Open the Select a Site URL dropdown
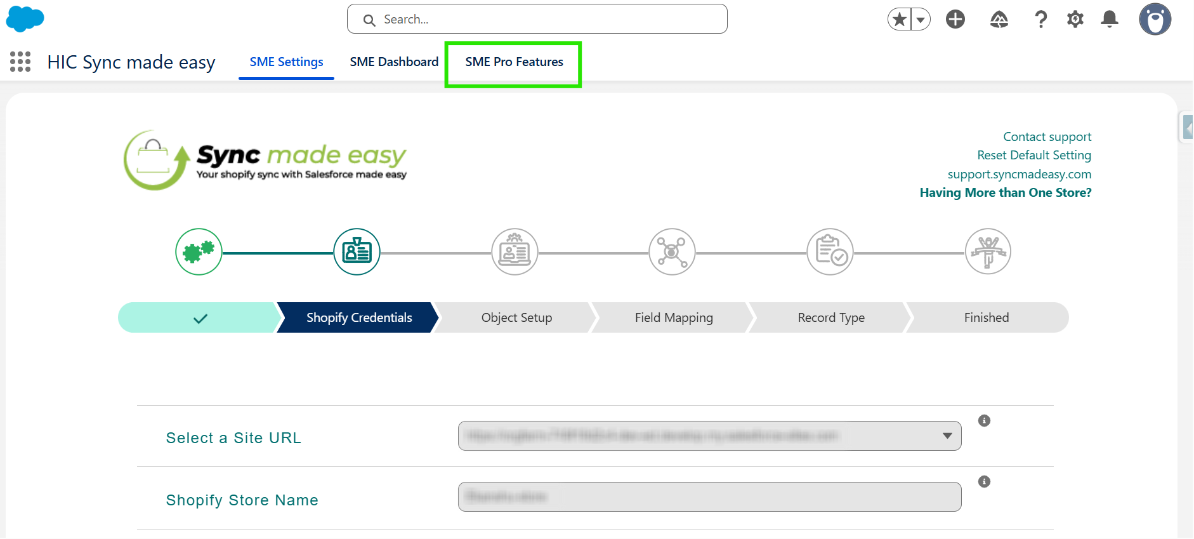Viewport: 1194px width, 539px height. 710,436
